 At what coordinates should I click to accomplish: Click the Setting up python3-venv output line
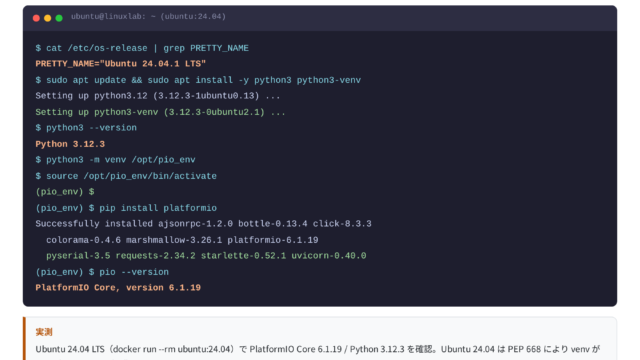pyautogui.click(x=160, y=112)
